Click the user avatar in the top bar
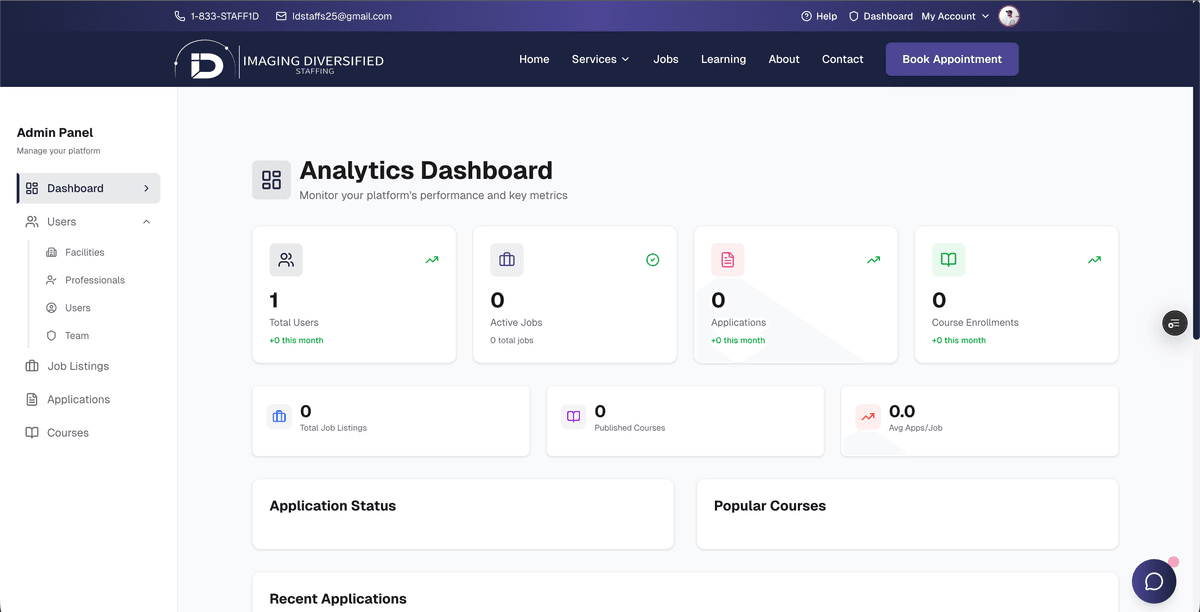 coord(1008,16)
